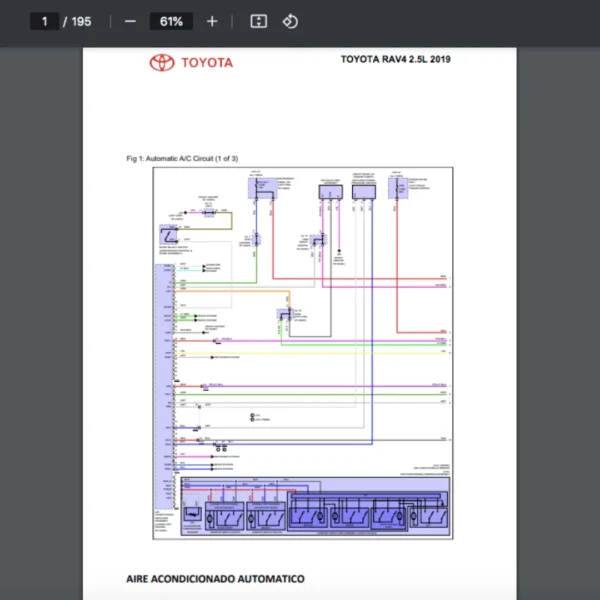Click the zoom out minus icon
This screenshot has width=600, height=600.
(x=130, y=21)
